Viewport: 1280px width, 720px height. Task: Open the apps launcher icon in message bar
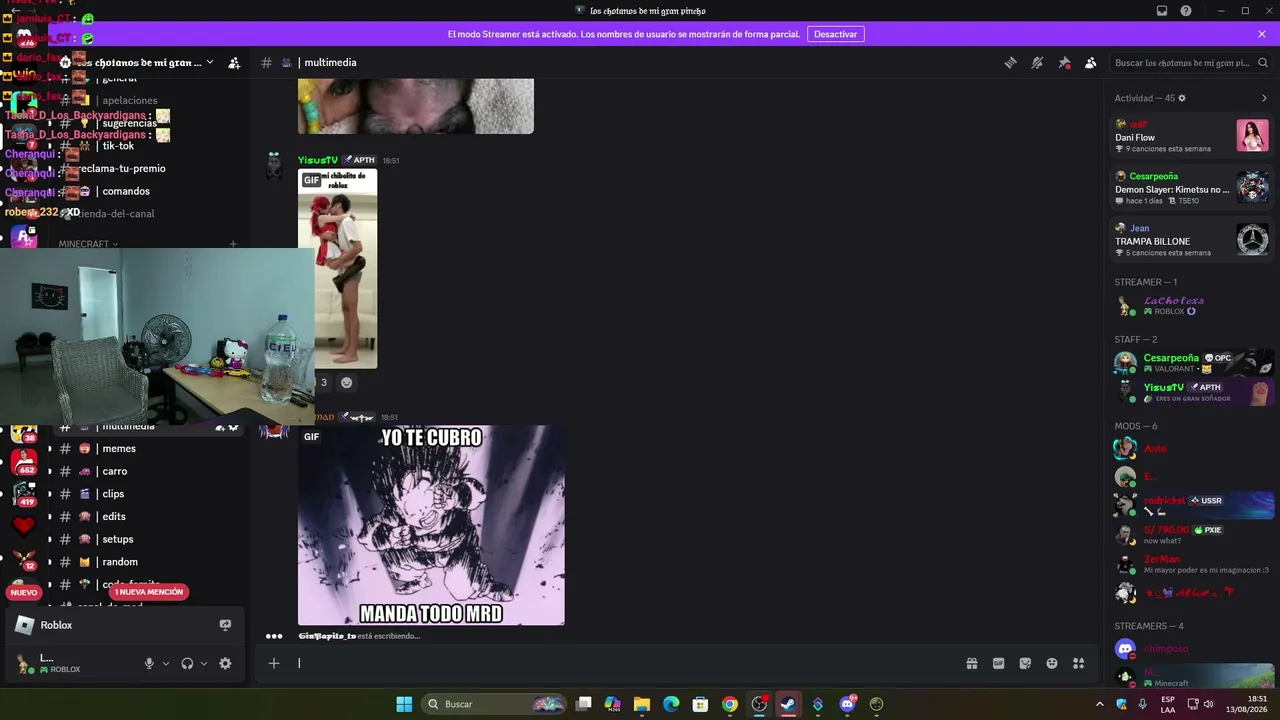pyautogui.click(x=1078, y=663)
